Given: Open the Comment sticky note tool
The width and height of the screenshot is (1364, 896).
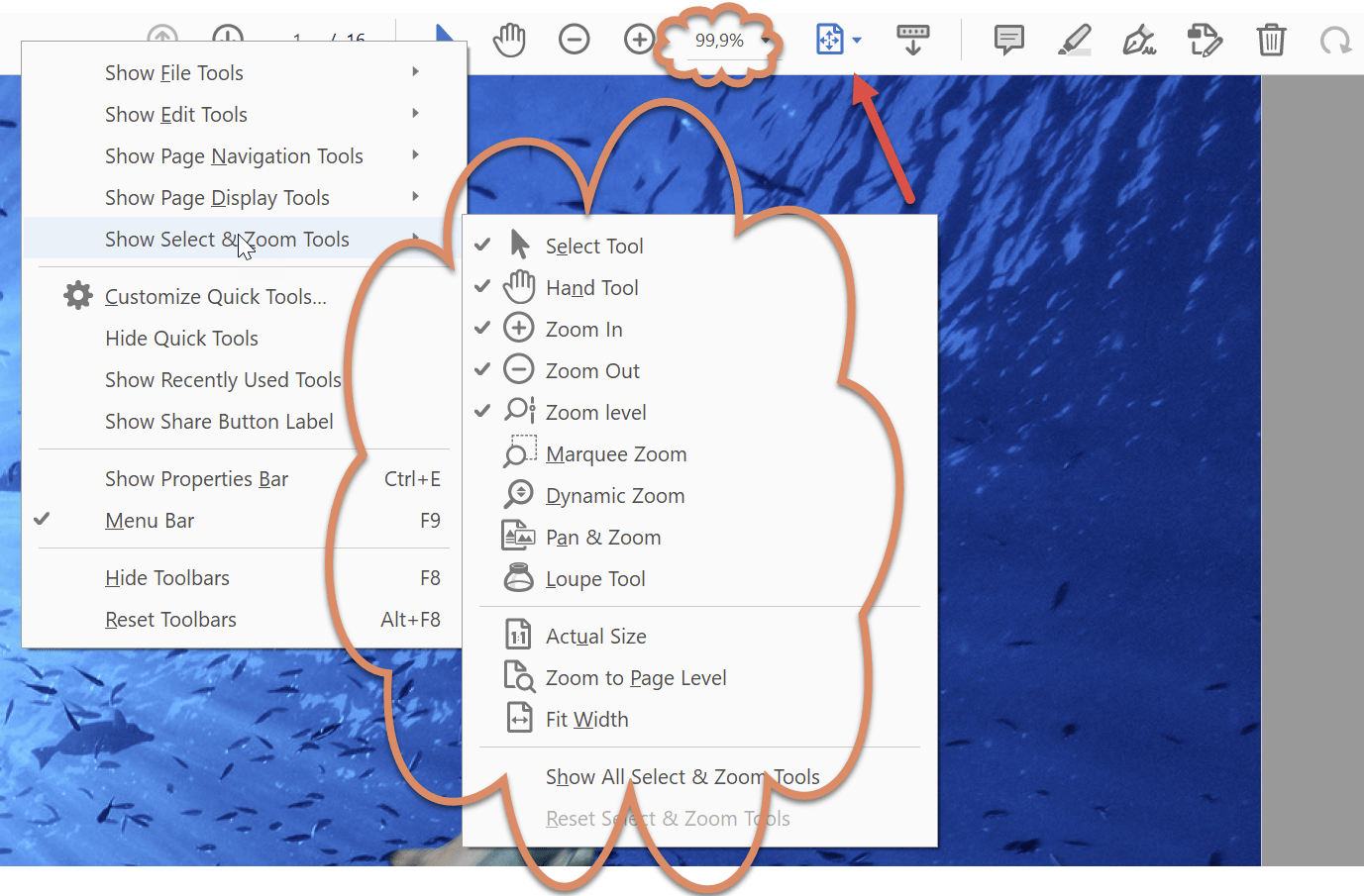Looking at the screenshot, I should coord(1008,40).
